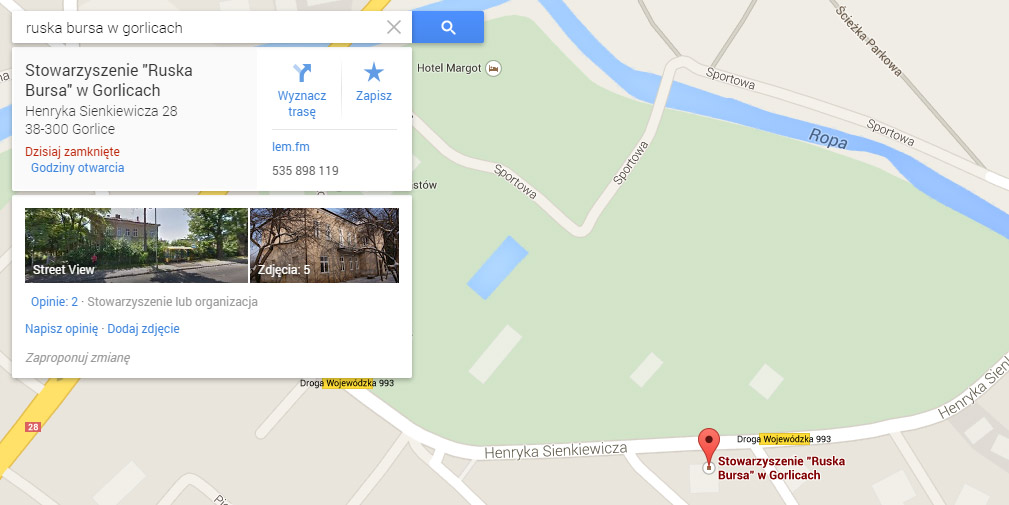Clear the search box with the X icon

[394, 27]
